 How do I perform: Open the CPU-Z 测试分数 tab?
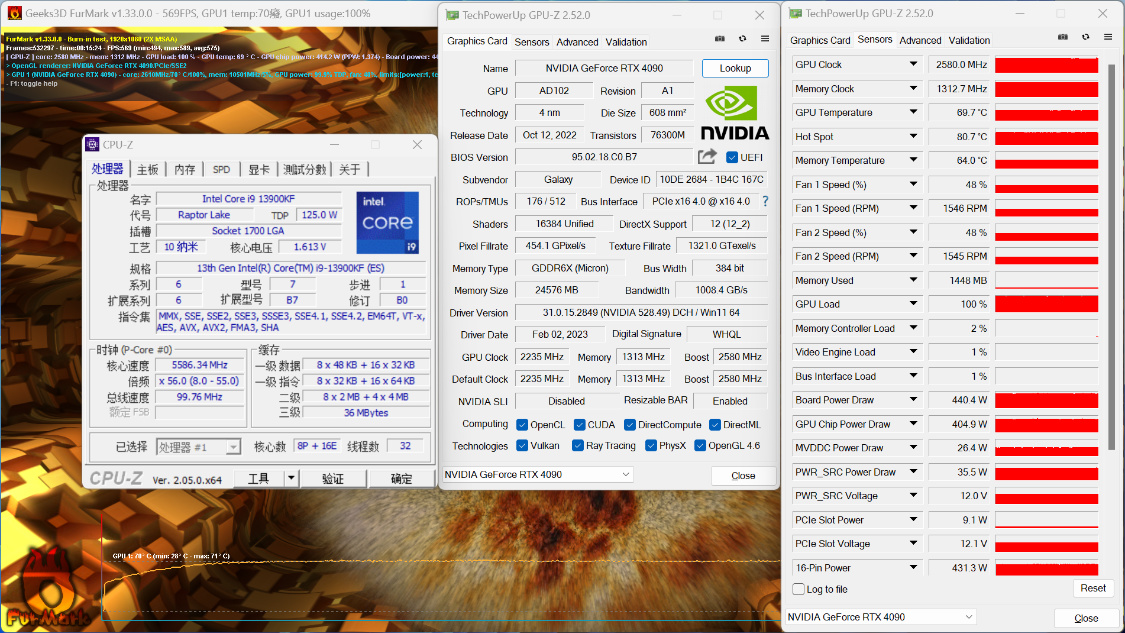304,169
